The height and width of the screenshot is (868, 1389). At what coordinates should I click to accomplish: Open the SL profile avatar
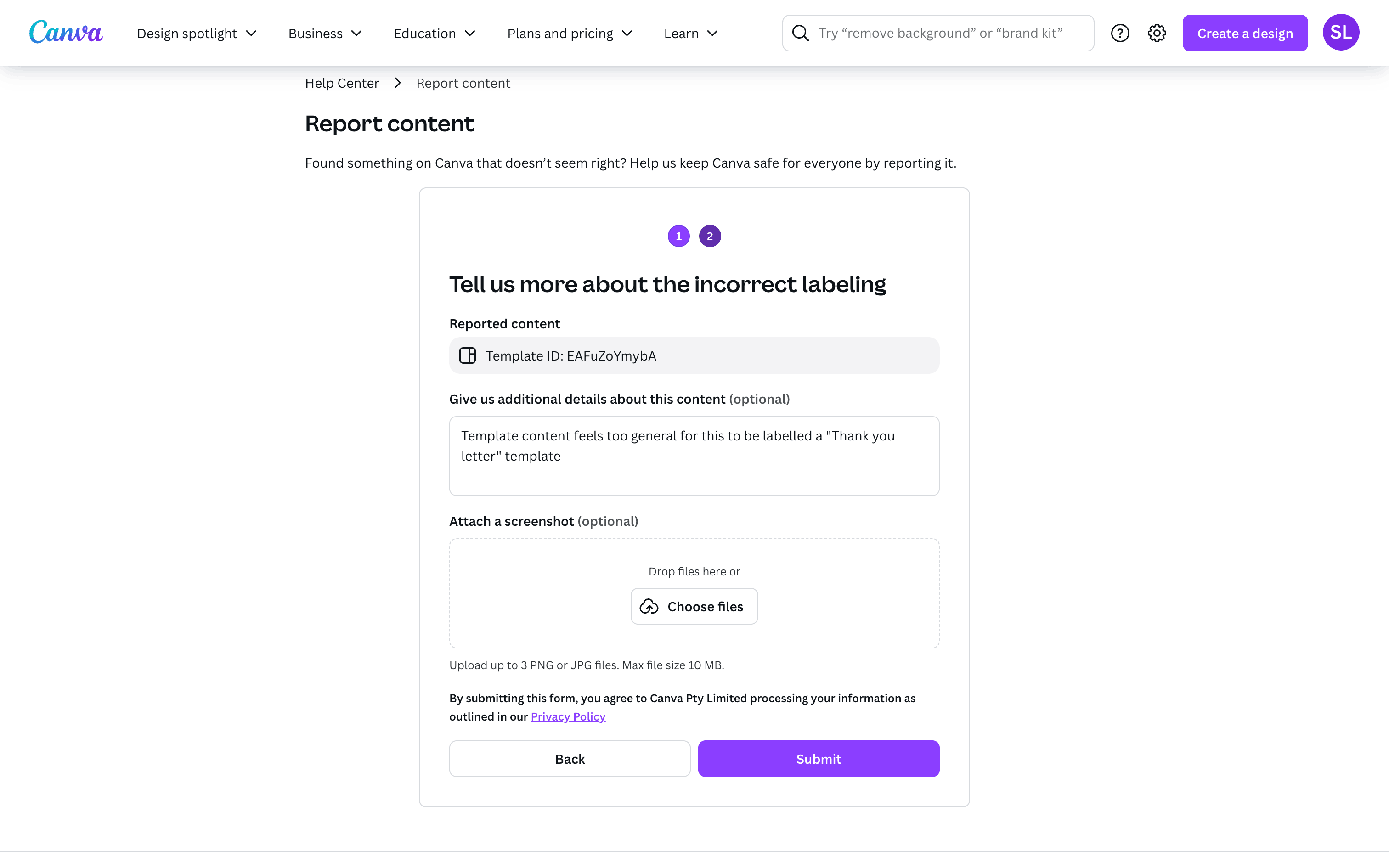point(1340,33)
